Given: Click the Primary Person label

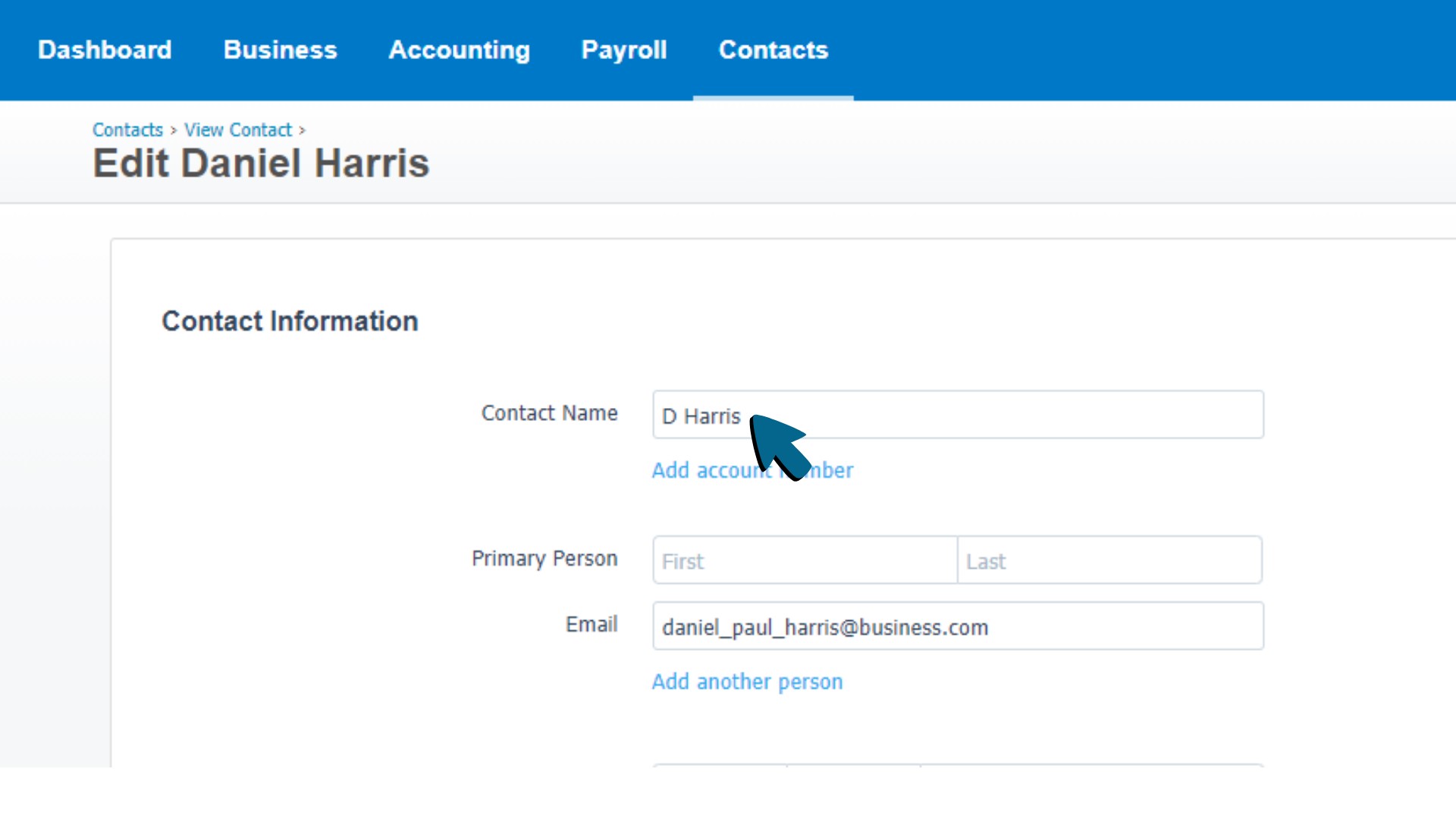Looking at the screenshot, I should coord(544,558).
